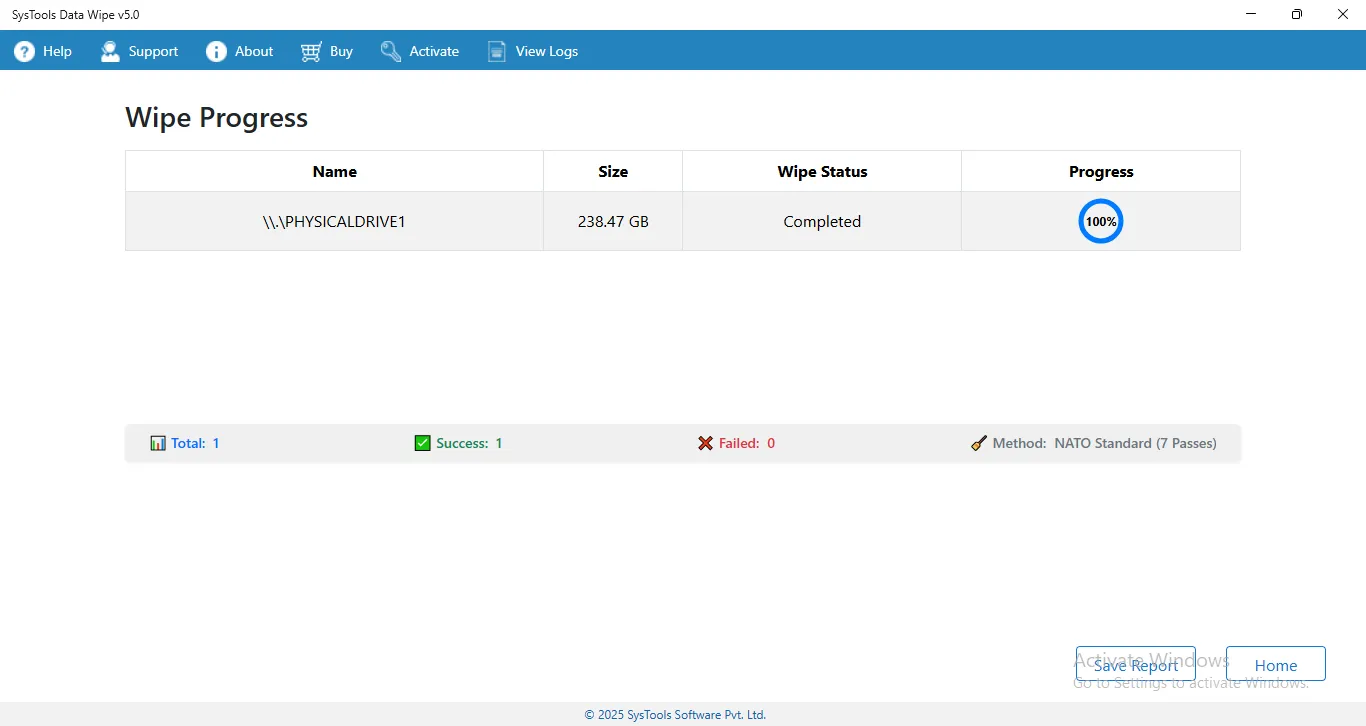Screen dimensions: 1366x726
Task: Click the Activate key icon
Action: point(391,51)
